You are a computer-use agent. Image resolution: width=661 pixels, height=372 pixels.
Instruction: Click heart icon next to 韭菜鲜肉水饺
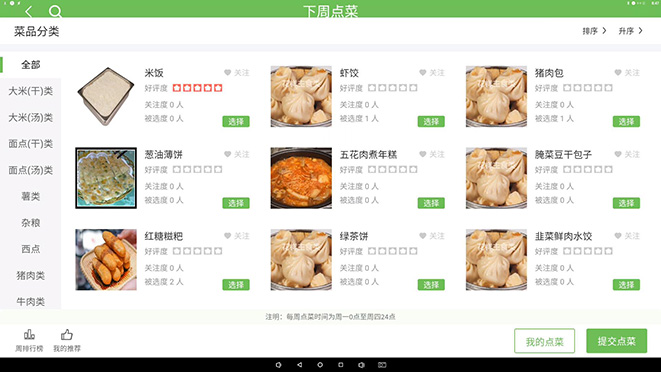pos(618,236)
